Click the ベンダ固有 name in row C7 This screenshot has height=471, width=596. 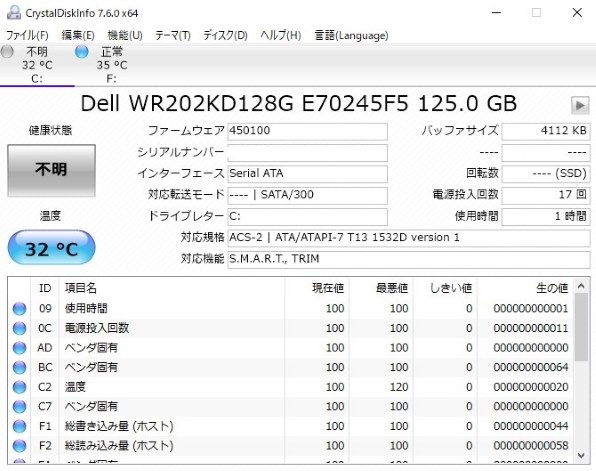pos(91,406)
